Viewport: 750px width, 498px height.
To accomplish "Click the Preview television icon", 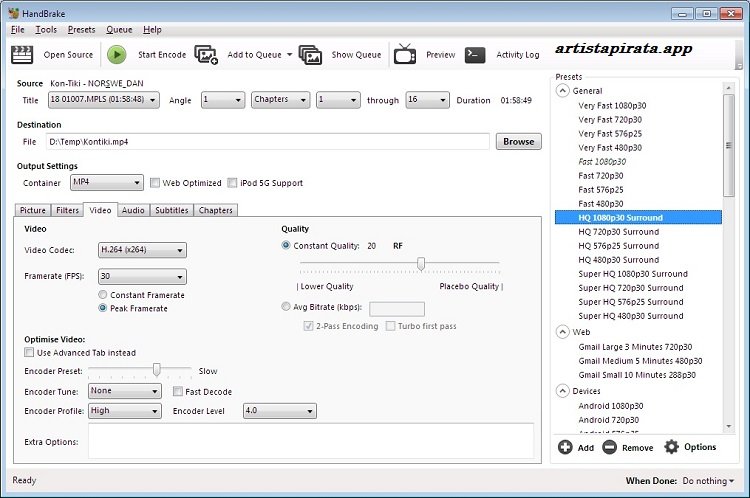I will (x=405, y=54).
